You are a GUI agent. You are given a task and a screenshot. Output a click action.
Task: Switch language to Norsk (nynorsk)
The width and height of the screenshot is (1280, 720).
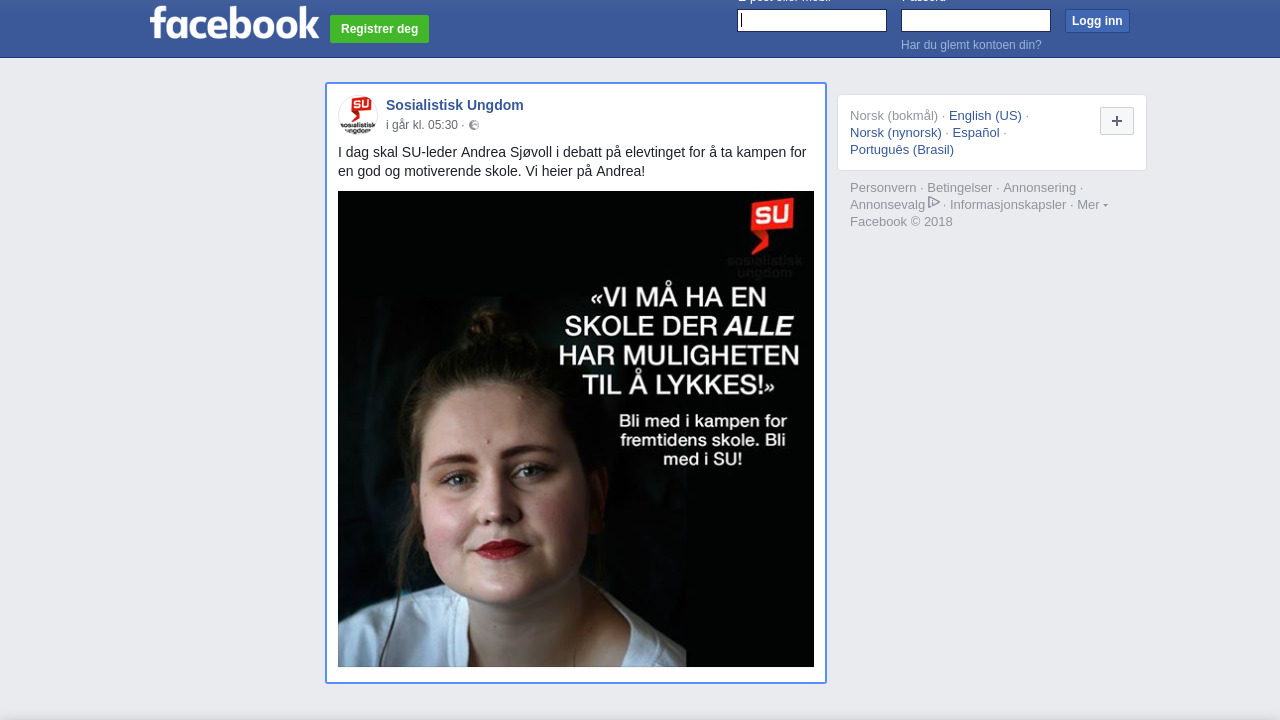[895, 133]
